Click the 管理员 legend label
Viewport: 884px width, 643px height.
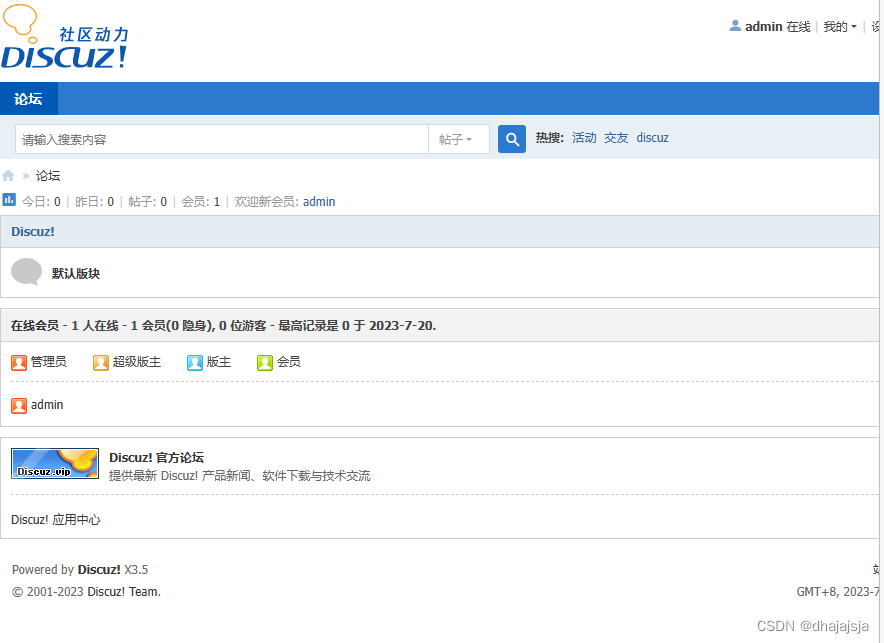(48, 362)
